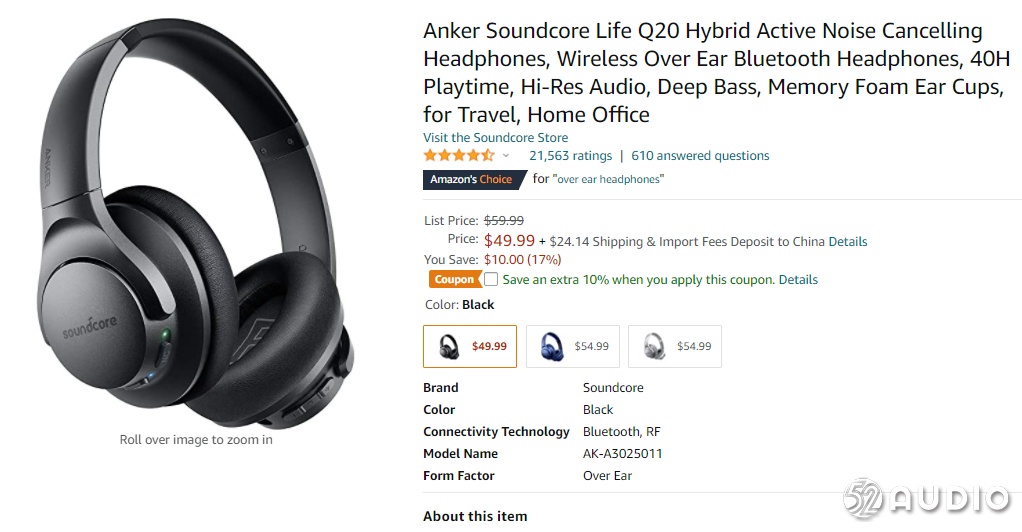Image resolution: width=1022 pixels, height=532 pixels.
Task: Click the 52AUDIO watermark logo
Action: [x=927, y=499]
